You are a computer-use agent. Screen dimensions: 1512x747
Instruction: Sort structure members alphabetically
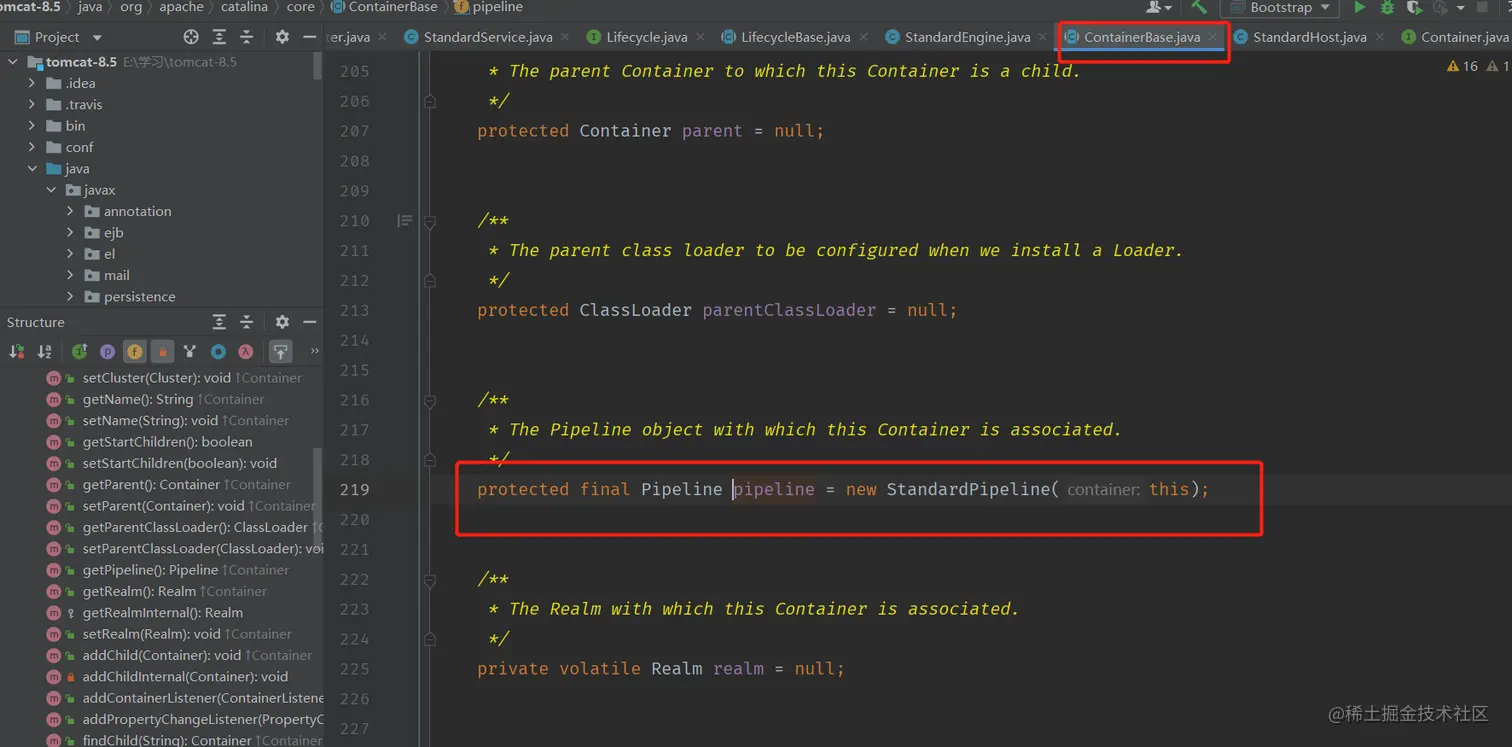point(44,351)
